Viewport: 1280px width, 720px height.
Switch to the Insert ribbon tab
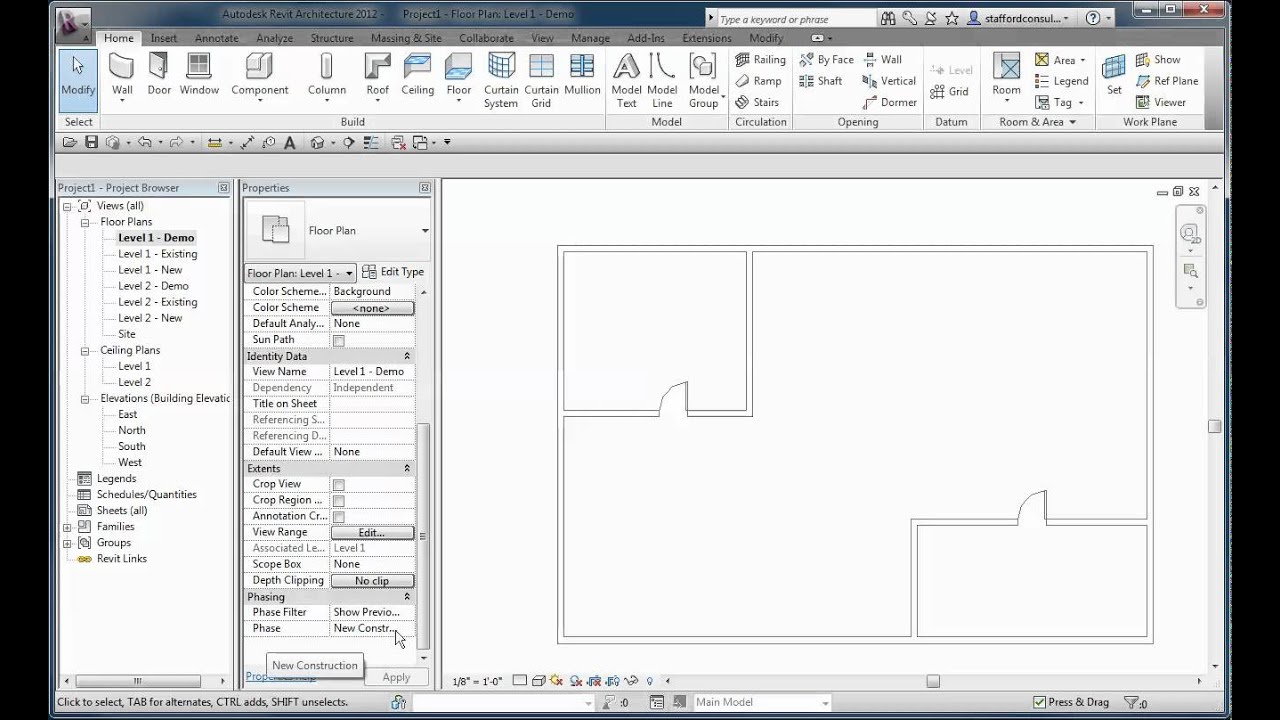(x=164, y=38)
